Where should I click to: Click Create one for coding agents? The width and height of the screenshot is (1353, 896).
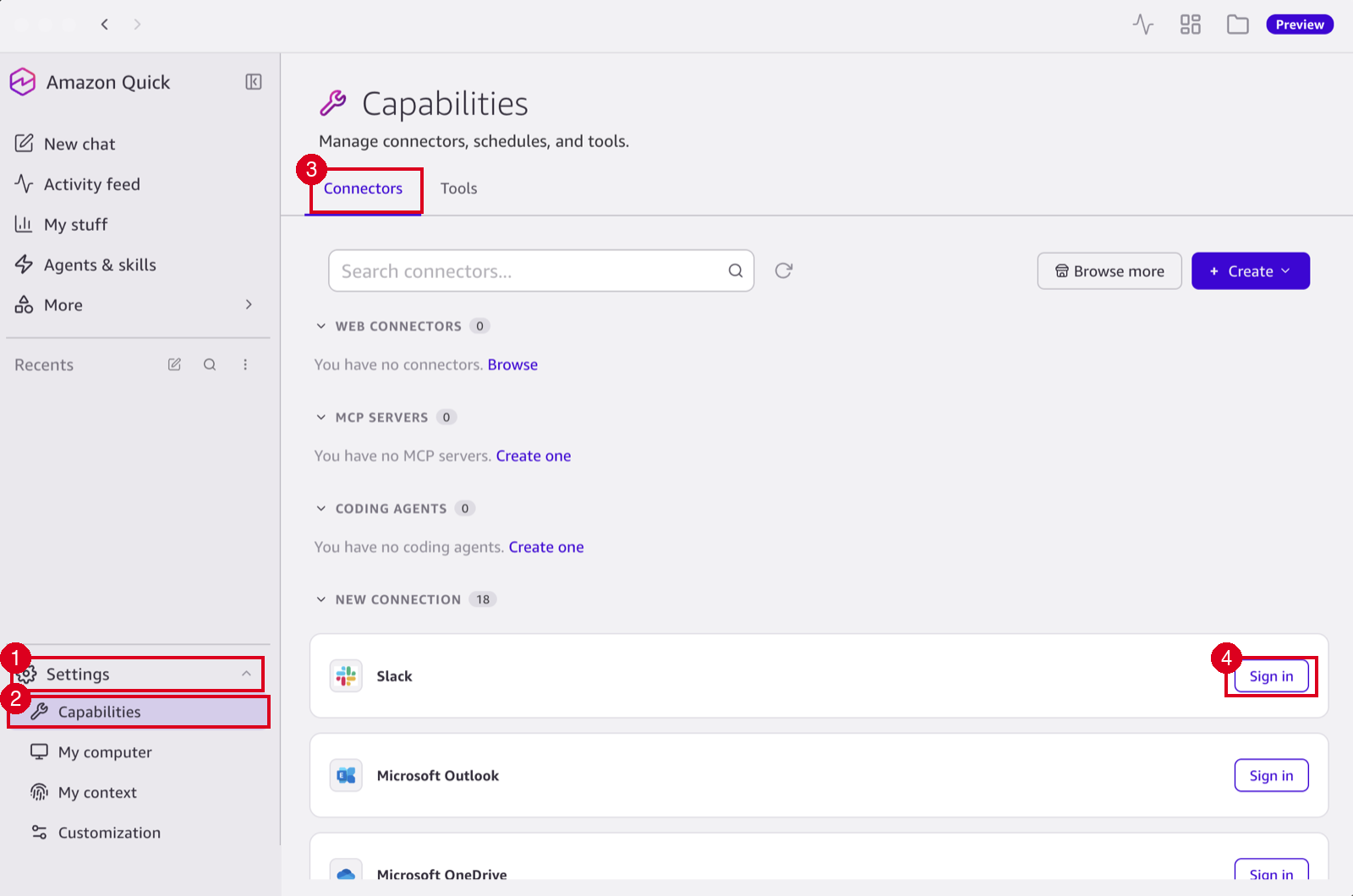(546, 547)
